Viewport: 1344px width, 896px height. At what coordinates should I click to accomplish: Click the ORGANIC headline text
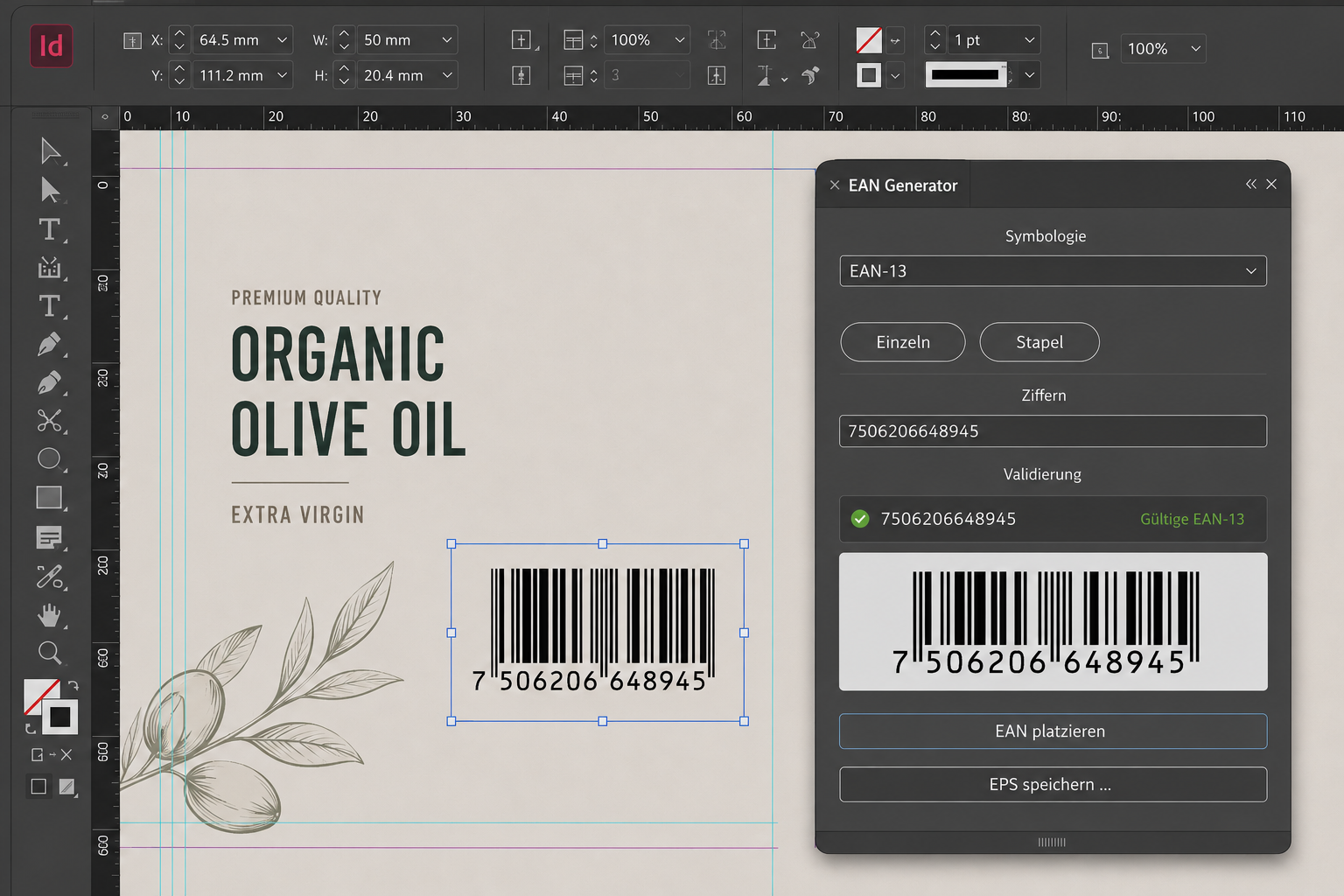tap(338, 353)
